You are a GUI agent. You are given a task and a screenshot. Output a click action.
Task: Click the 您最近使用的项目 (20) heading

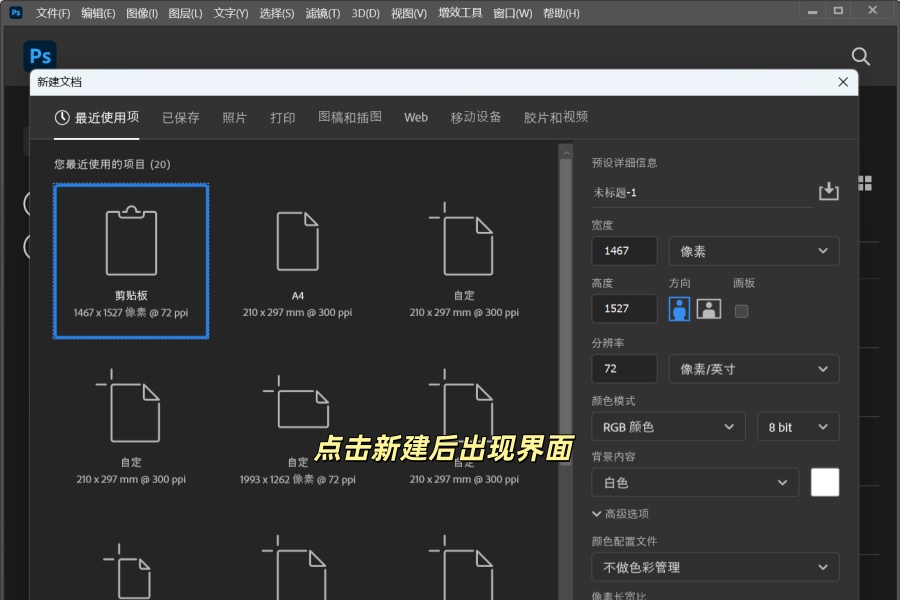112,164
